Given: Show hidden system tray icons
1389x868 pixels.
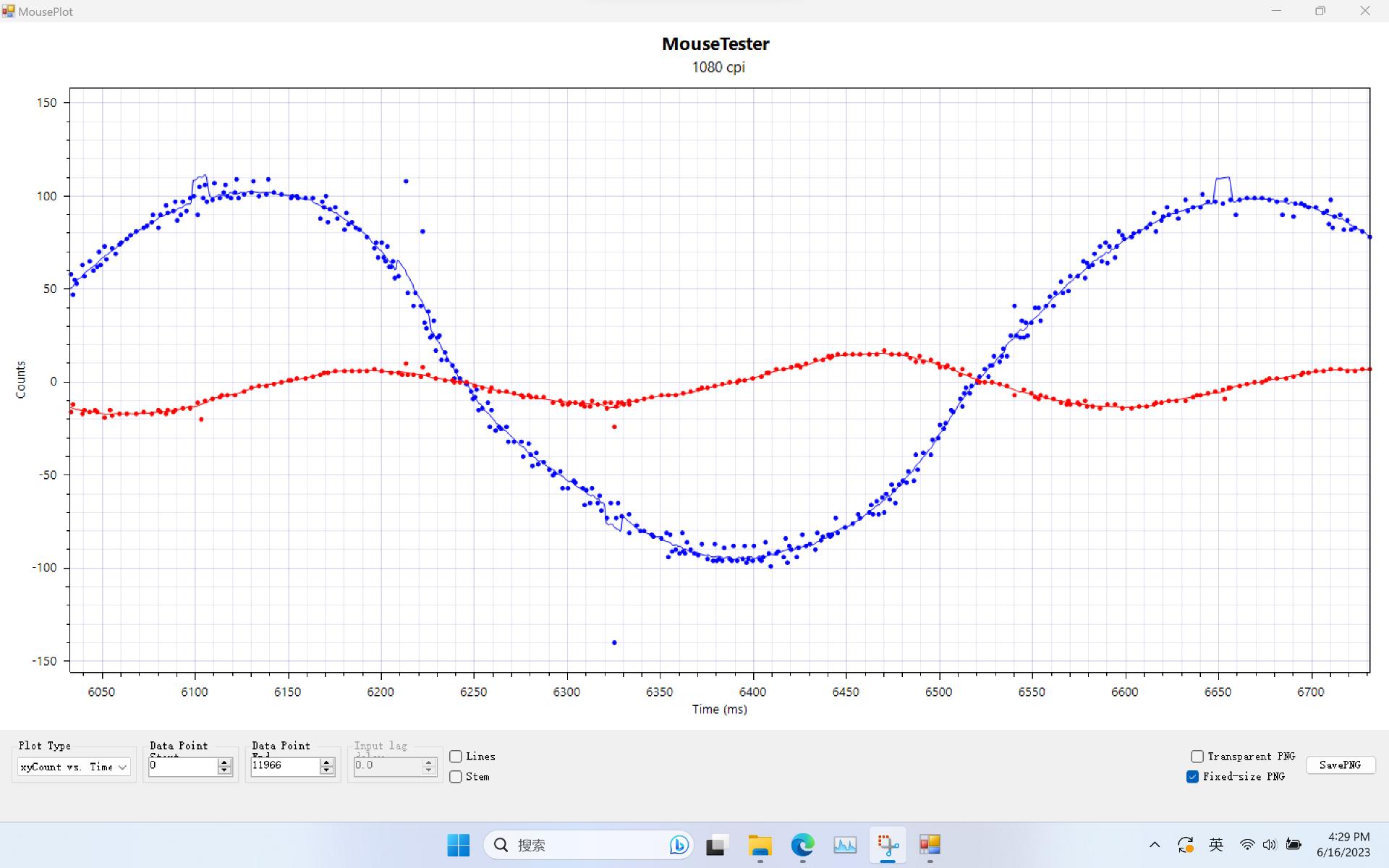Looking at the screenshot, I should tap(1155, 844).
